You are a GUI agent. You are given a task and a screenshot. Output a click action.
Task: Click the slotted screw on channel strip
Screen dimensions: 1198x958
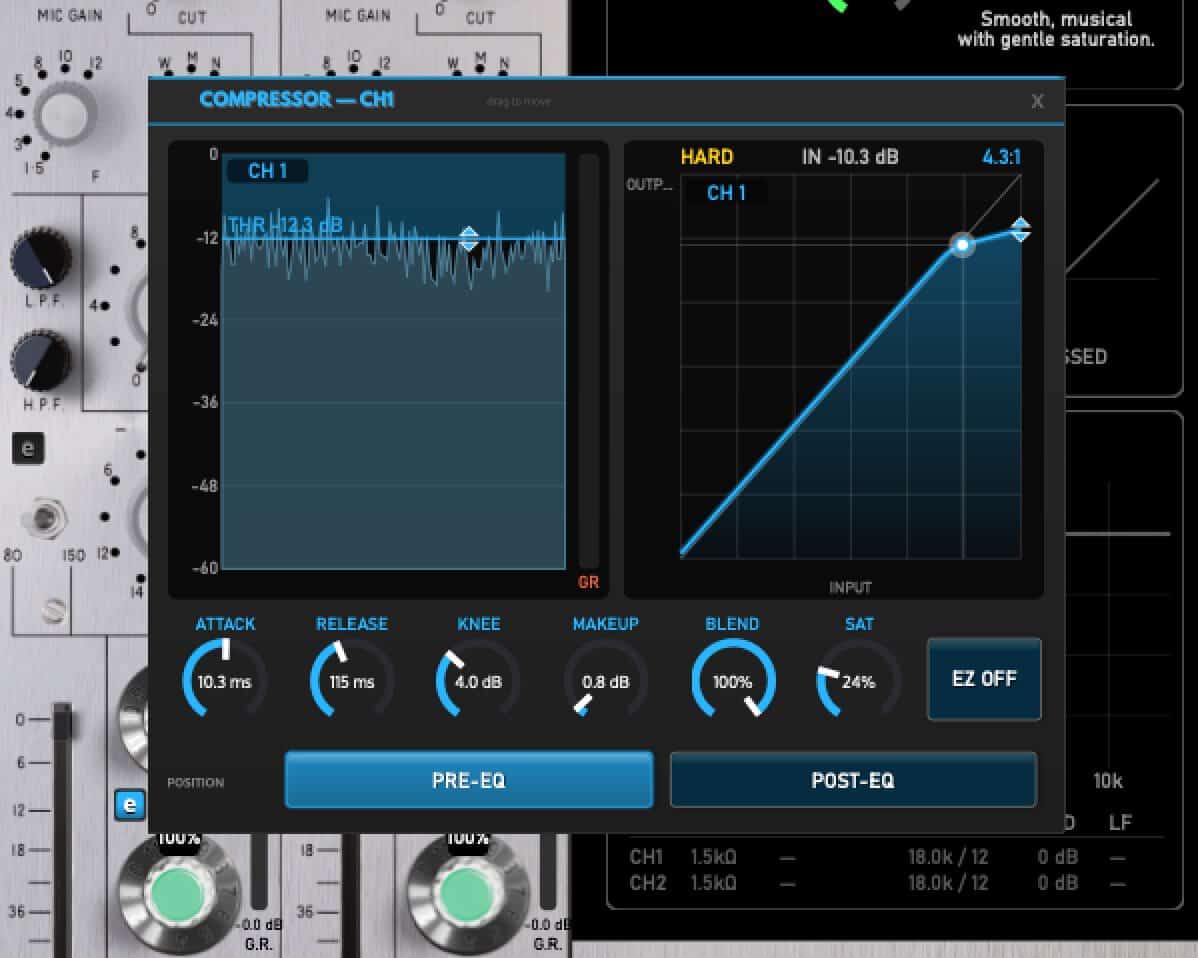53,610
